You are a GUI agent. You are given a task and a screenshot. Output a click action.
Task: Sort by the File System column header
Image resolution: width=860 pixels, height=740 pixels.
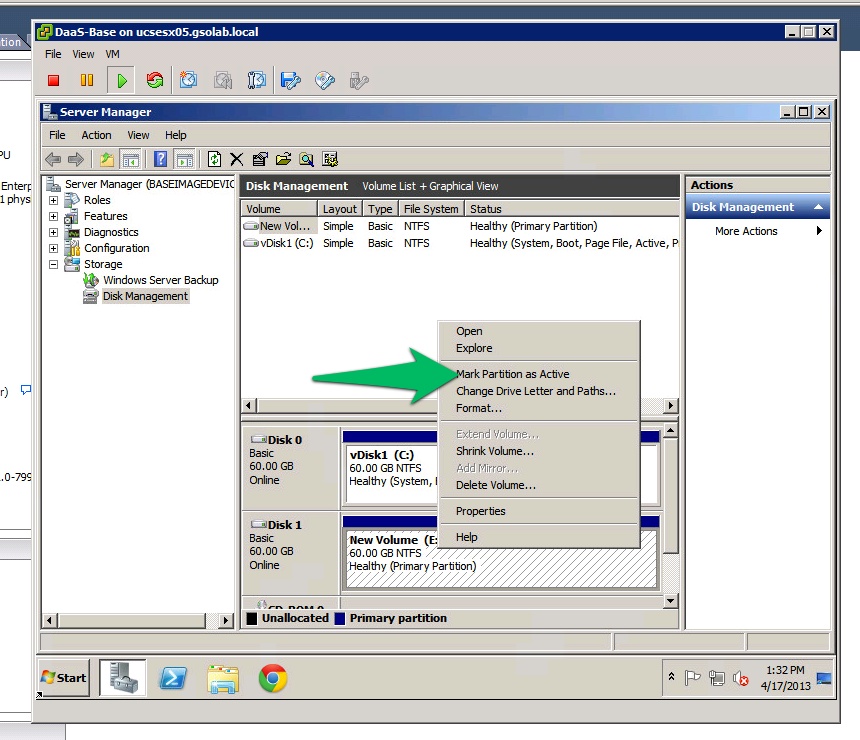(431, 209)
